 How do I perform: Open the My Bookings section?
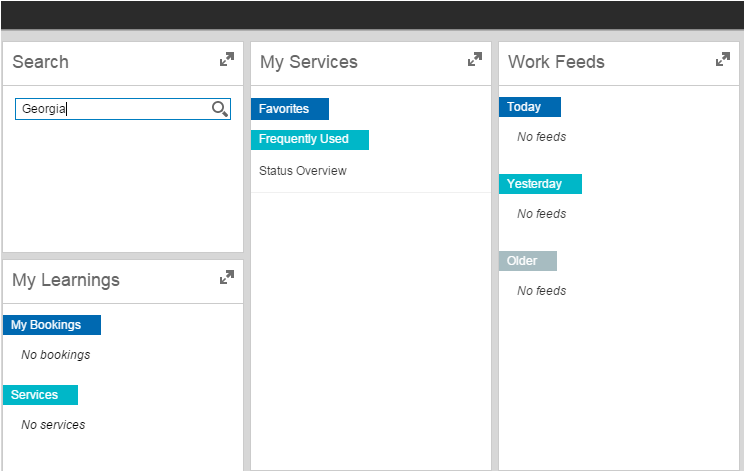coord(52,325)
